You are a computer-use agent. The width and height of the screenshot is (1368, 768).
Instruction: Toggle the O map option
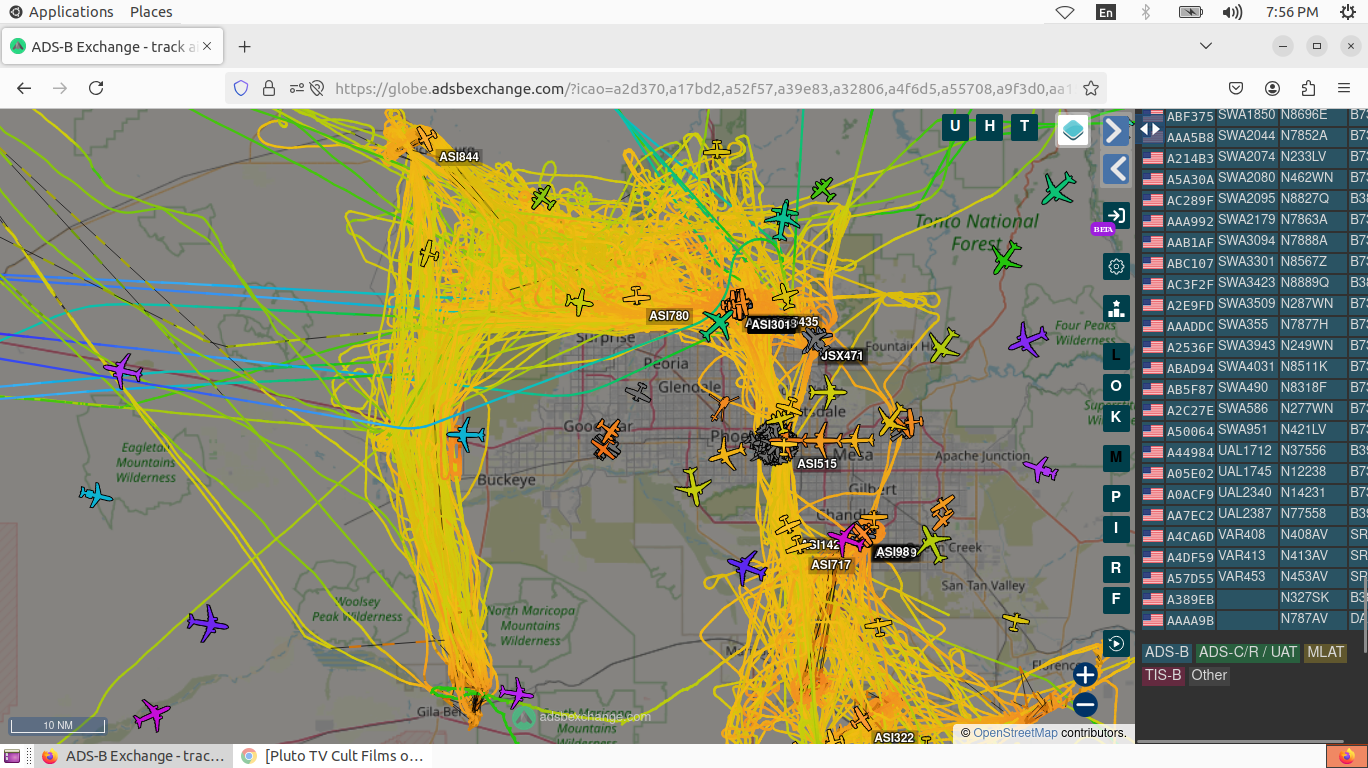[1116, 386]
